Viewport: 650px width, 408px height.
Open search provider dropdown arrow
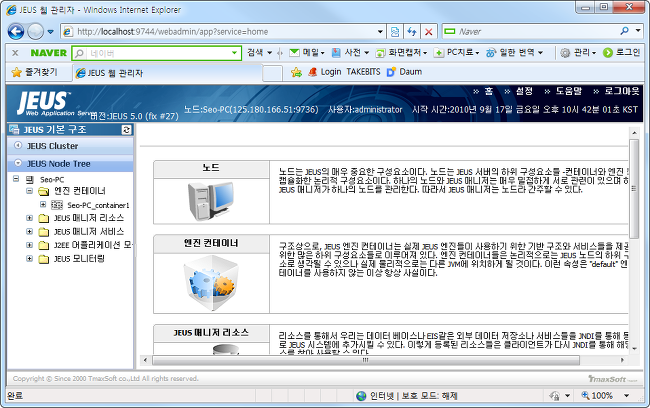pos(638,31)
